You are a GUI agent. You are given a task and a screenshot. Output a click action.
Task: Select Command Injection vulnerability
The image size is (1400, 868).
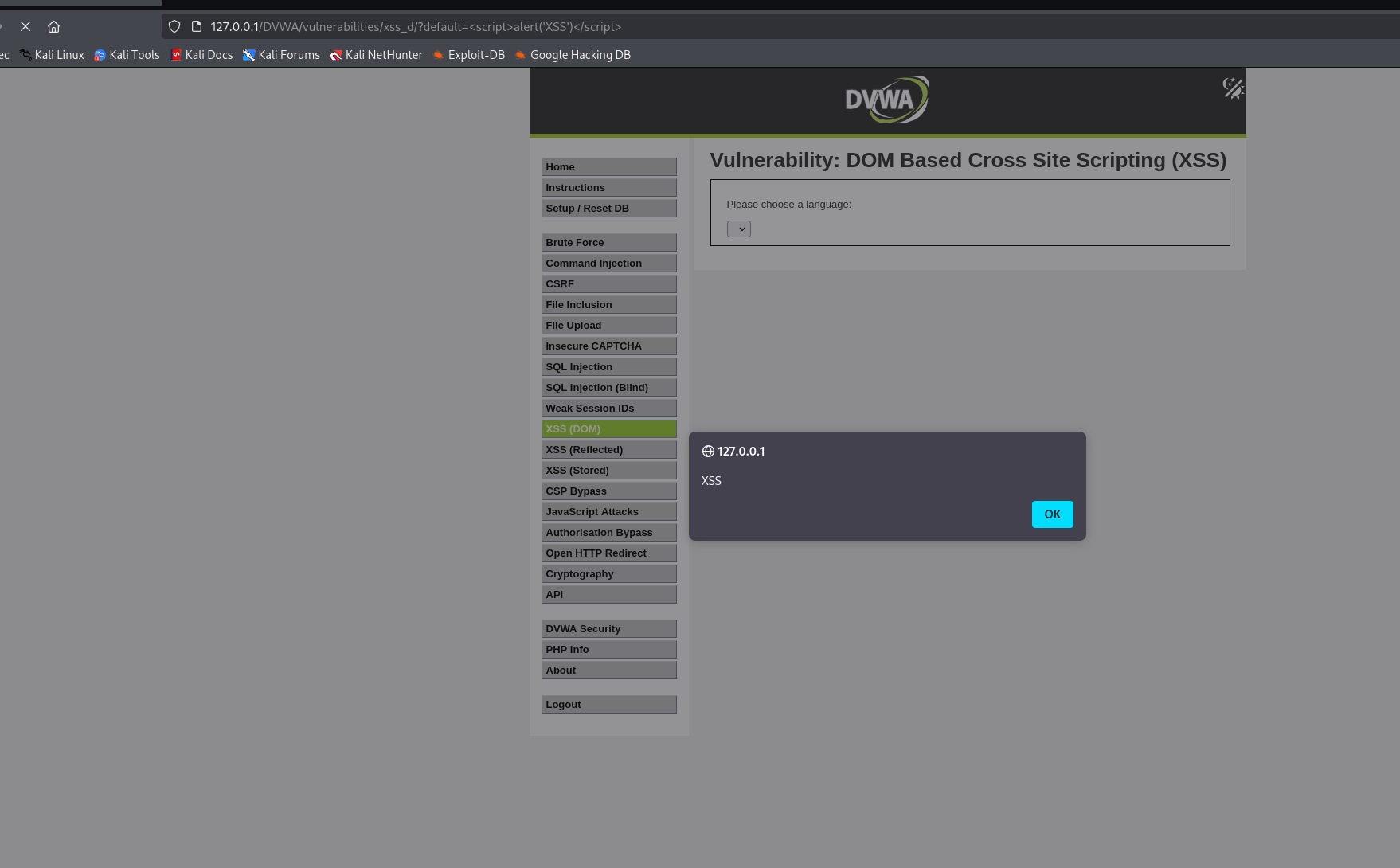tap(609, 263)
